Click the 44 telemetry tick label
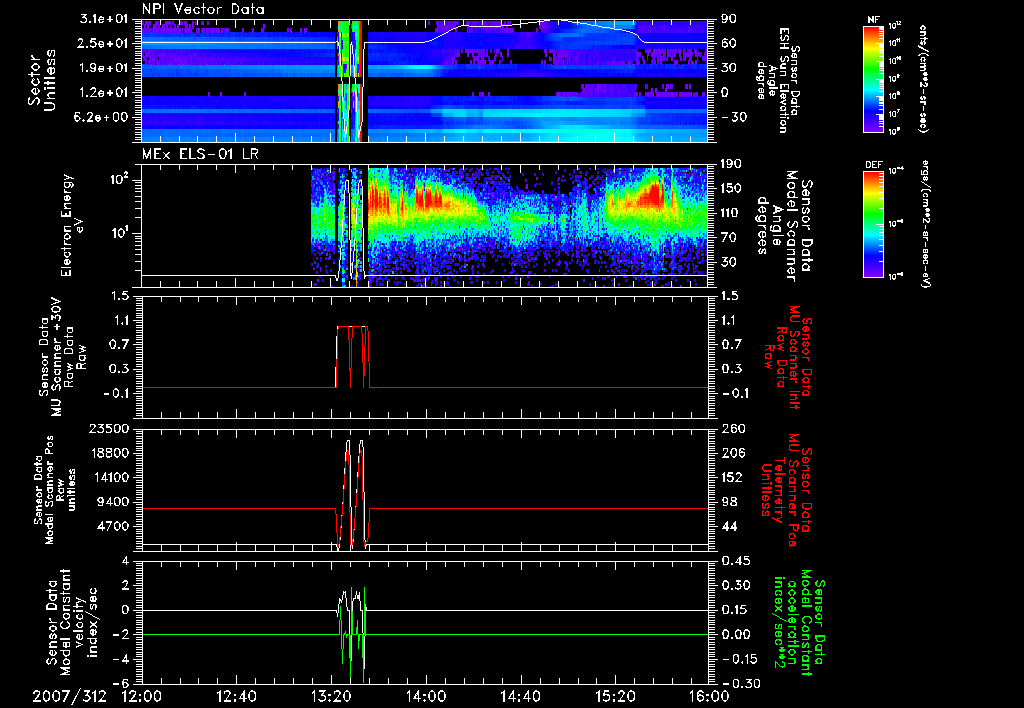This screenshot has width=1024, height=708. (x=728, y=526)
